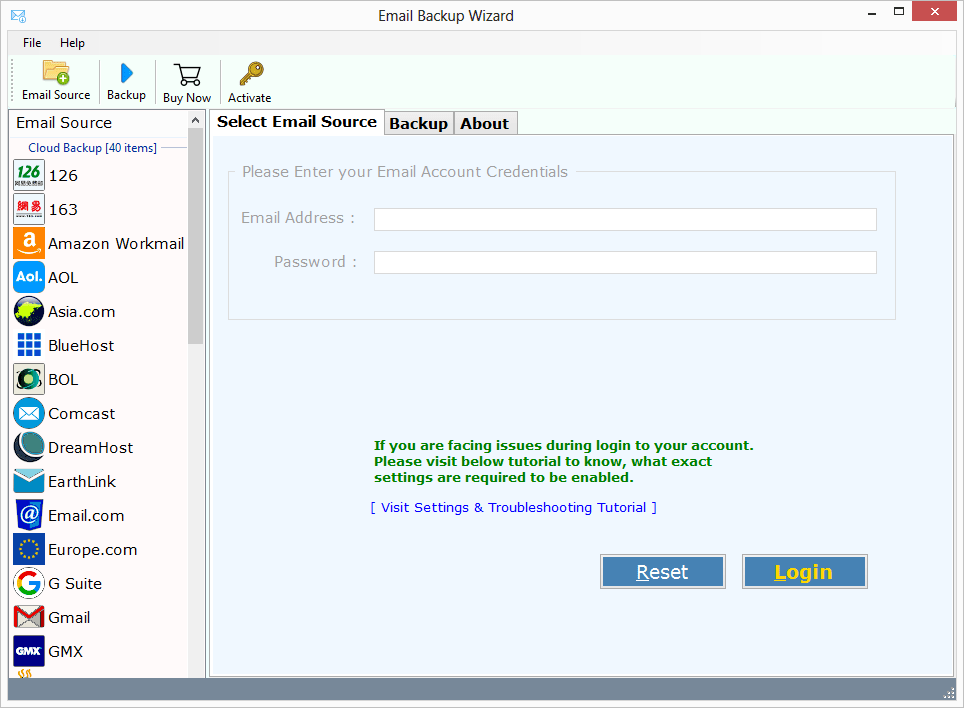The height and width of the screenshot is (708, 964).
Task: Pick the Amazon Workmail icon
Action: 28,243
